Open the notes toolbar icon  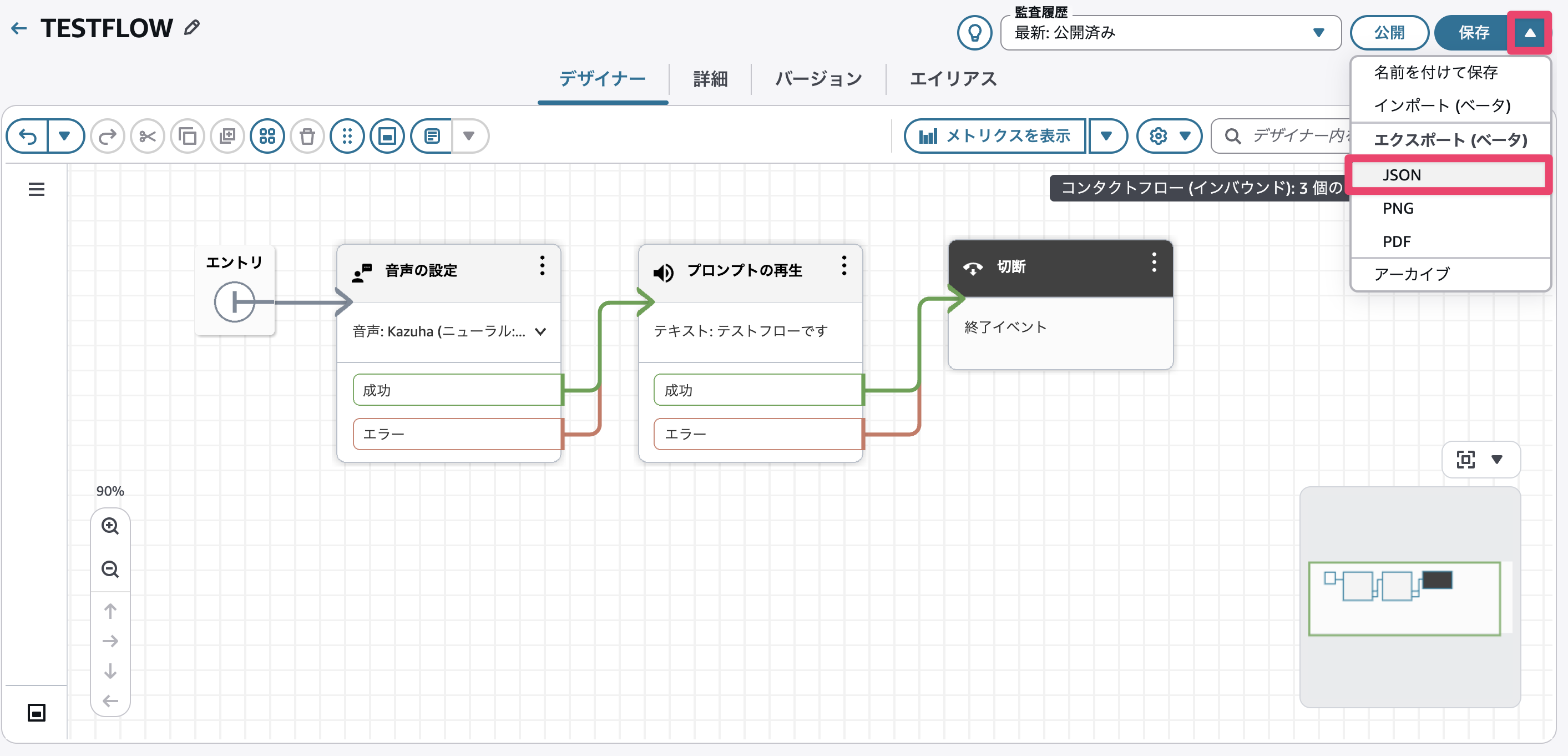tap(432, 136)
